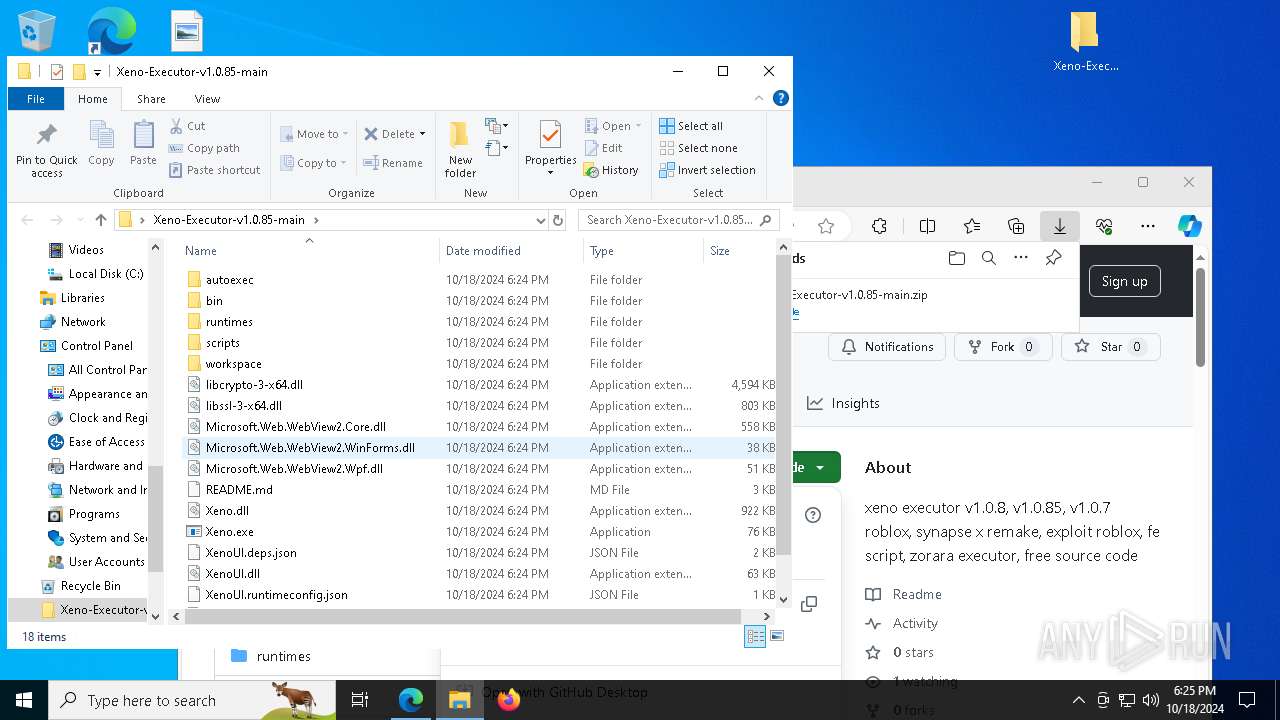This screenshot has width=1280, height=720.
Task: Click the Cut command
Action: [187, 126]
